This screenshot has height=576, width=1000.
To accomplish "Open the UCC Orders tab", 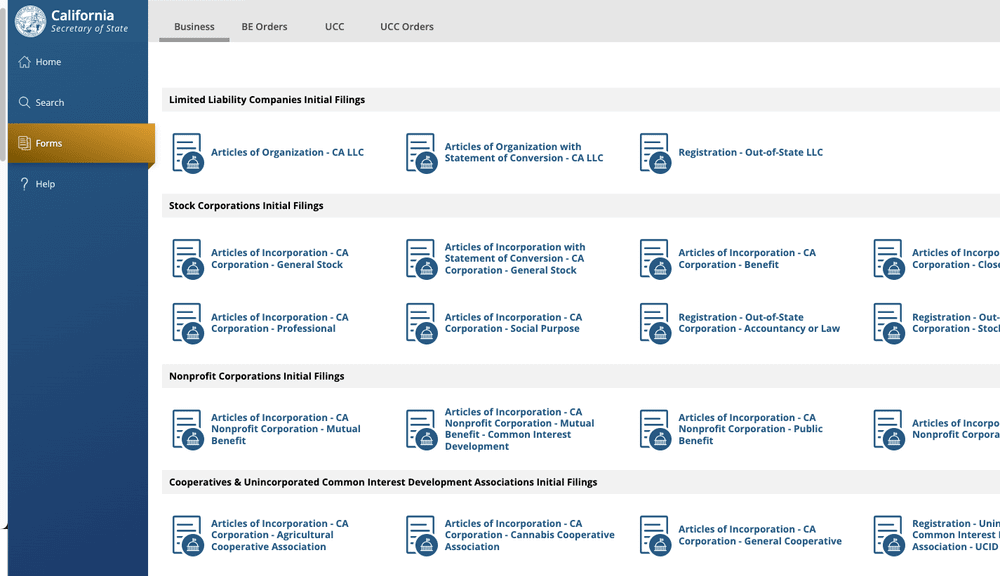I will tap(407, 27).
